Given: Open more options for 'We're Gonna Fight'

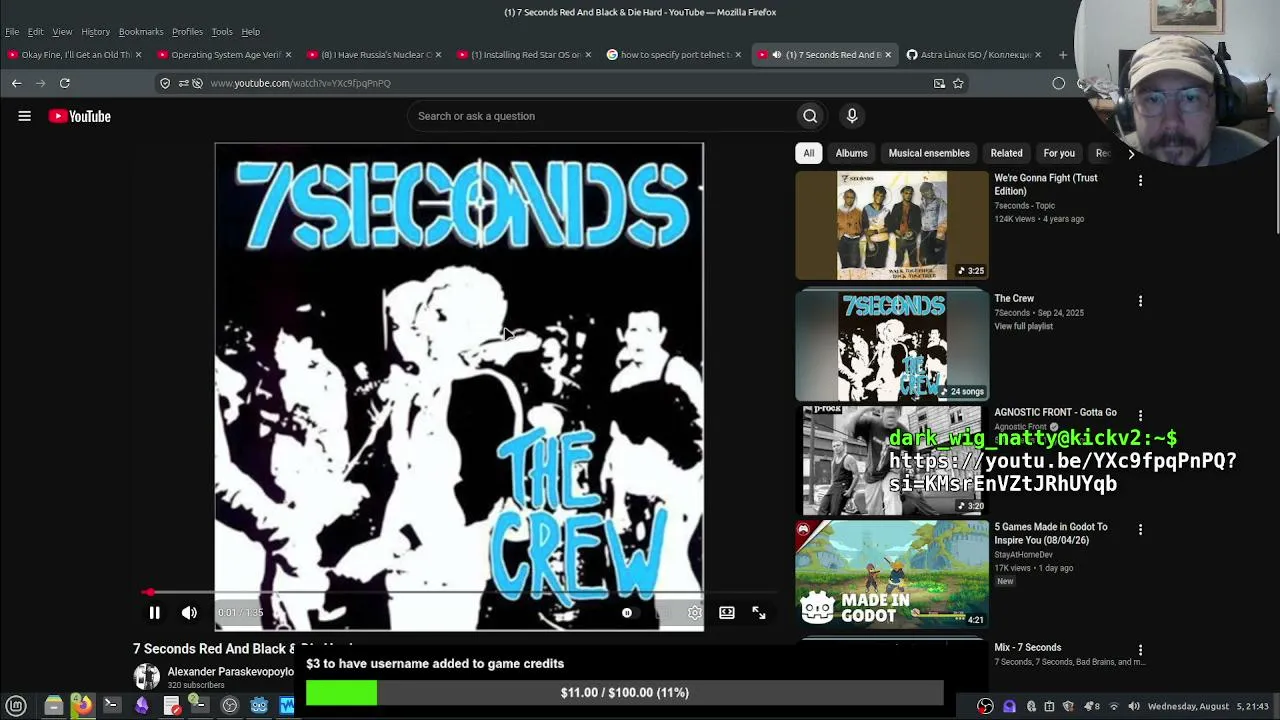Looking at the screenshot, I should coord(1140,181).
